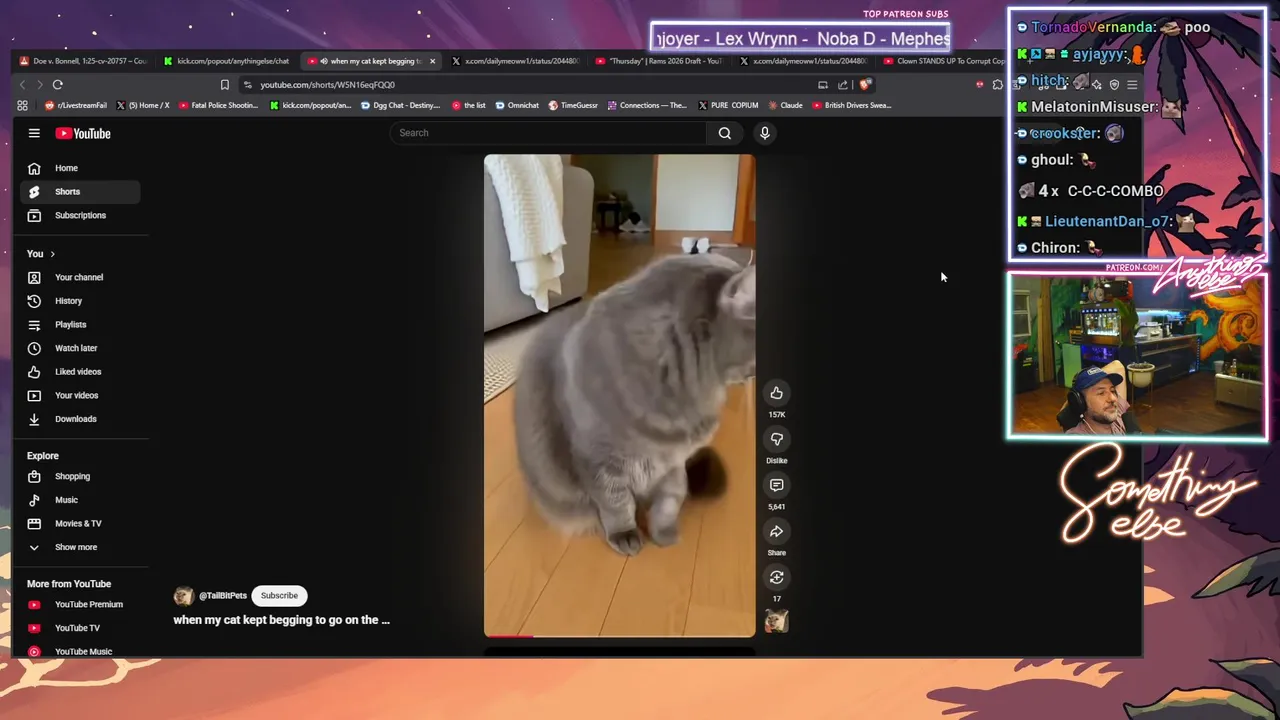Switch to Clown STANDS UP tab

click(944, 61)
